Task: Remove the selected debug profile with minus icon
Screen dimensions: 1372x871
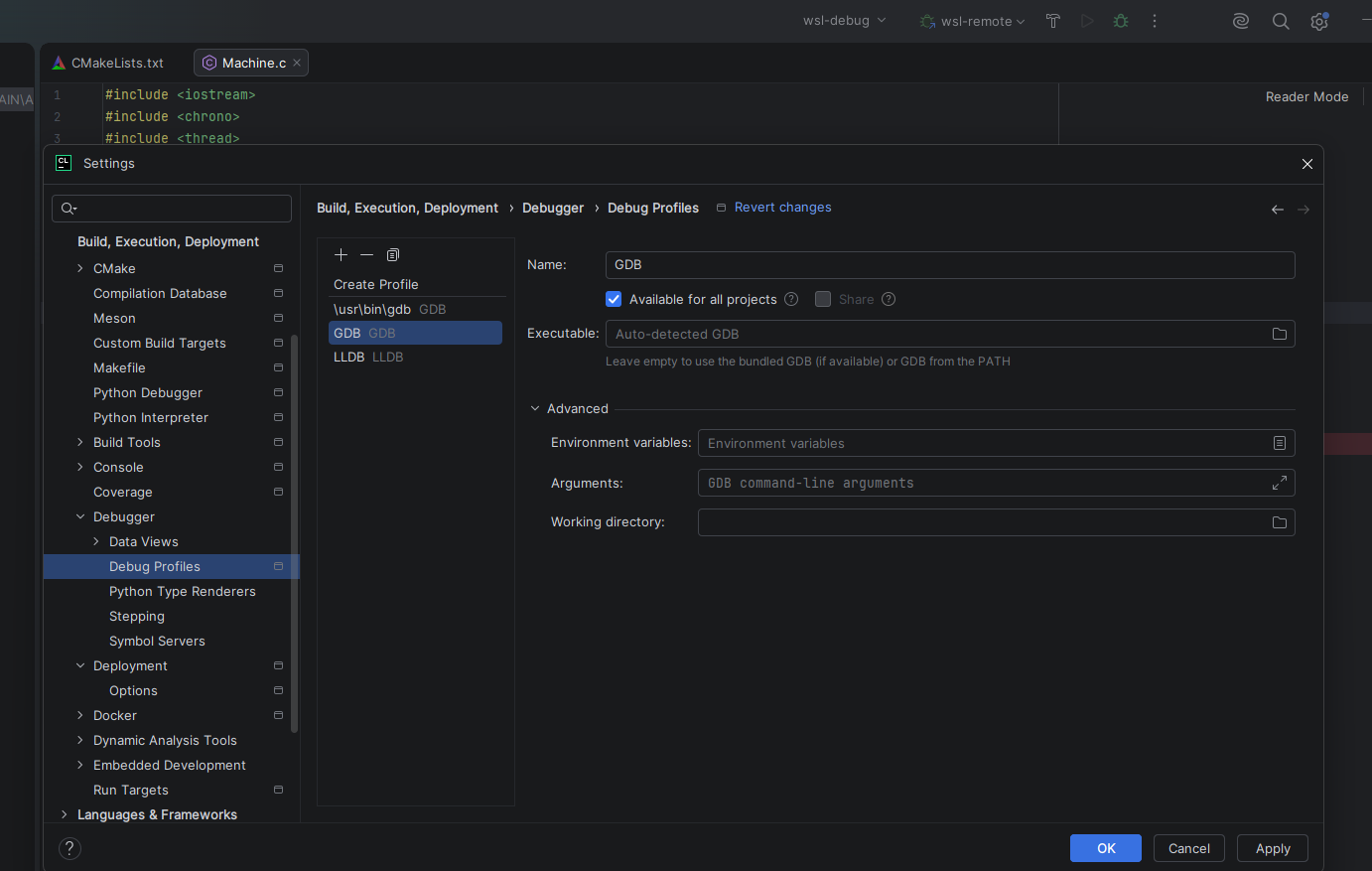Action: tap(366, 255)
